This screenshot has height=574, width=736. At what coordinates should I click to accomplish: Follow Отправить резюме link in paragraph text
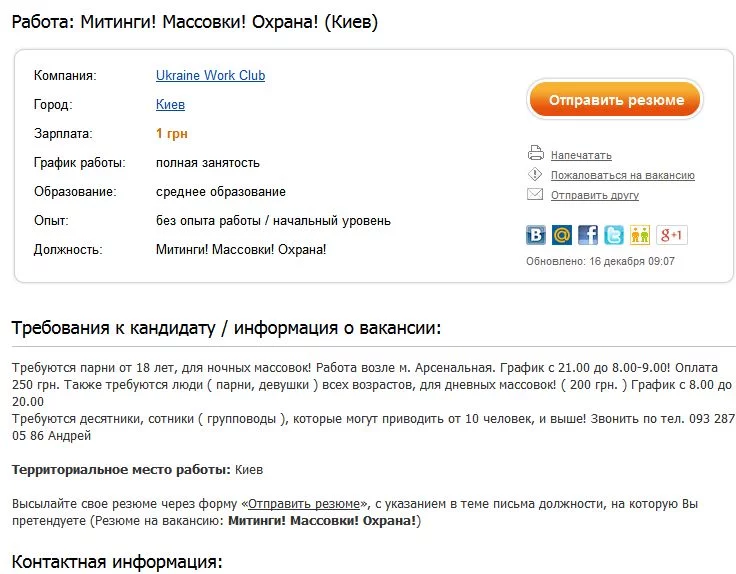point(304,504)
